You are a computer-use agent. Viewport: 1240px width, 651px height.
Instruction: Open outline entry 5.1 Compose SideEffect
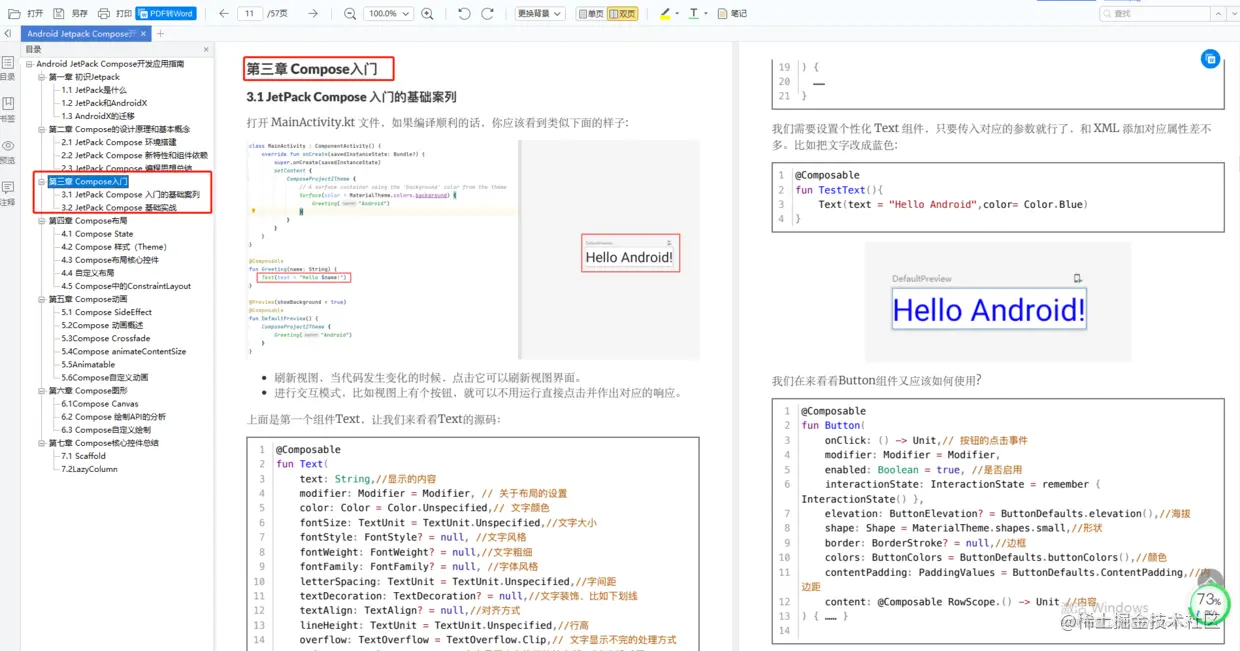(106, 312)
